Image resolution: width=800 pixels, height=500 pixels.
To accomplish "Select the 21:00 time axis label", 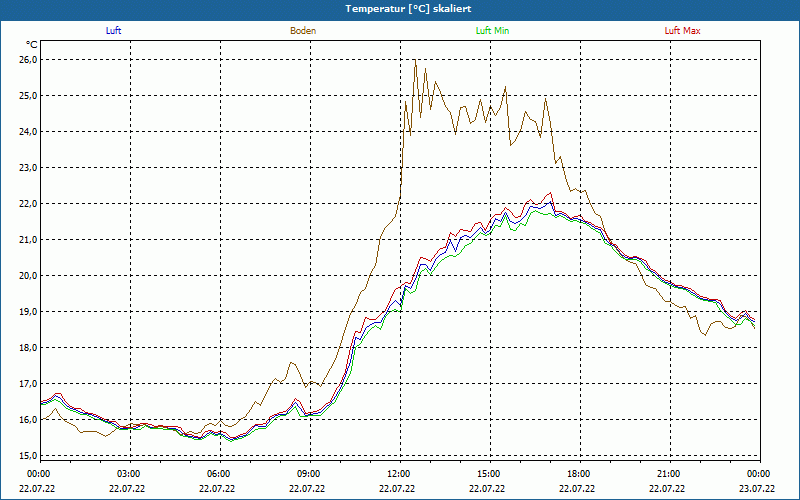I will tap(669, 474).
